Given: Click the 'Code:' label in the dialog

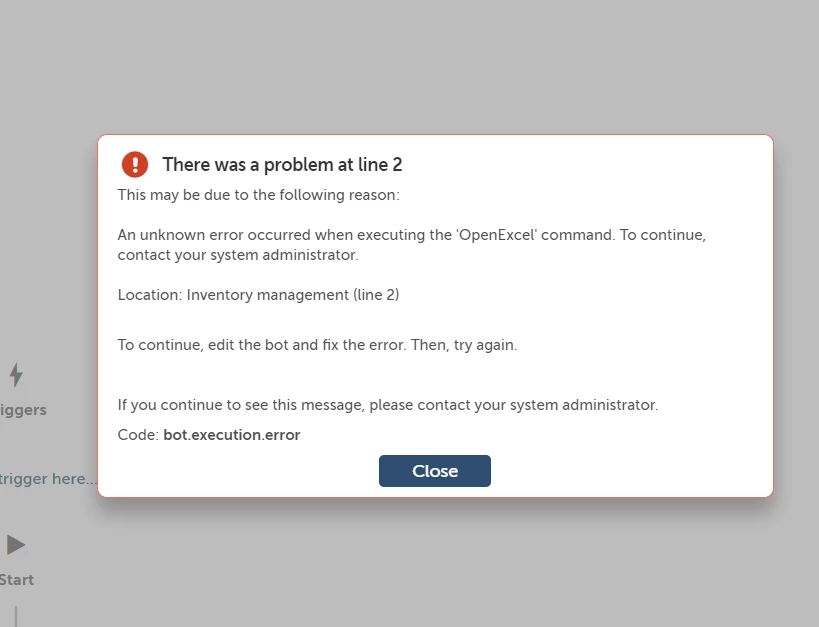Looking at the screenshot, I should [x=136, y=435].
